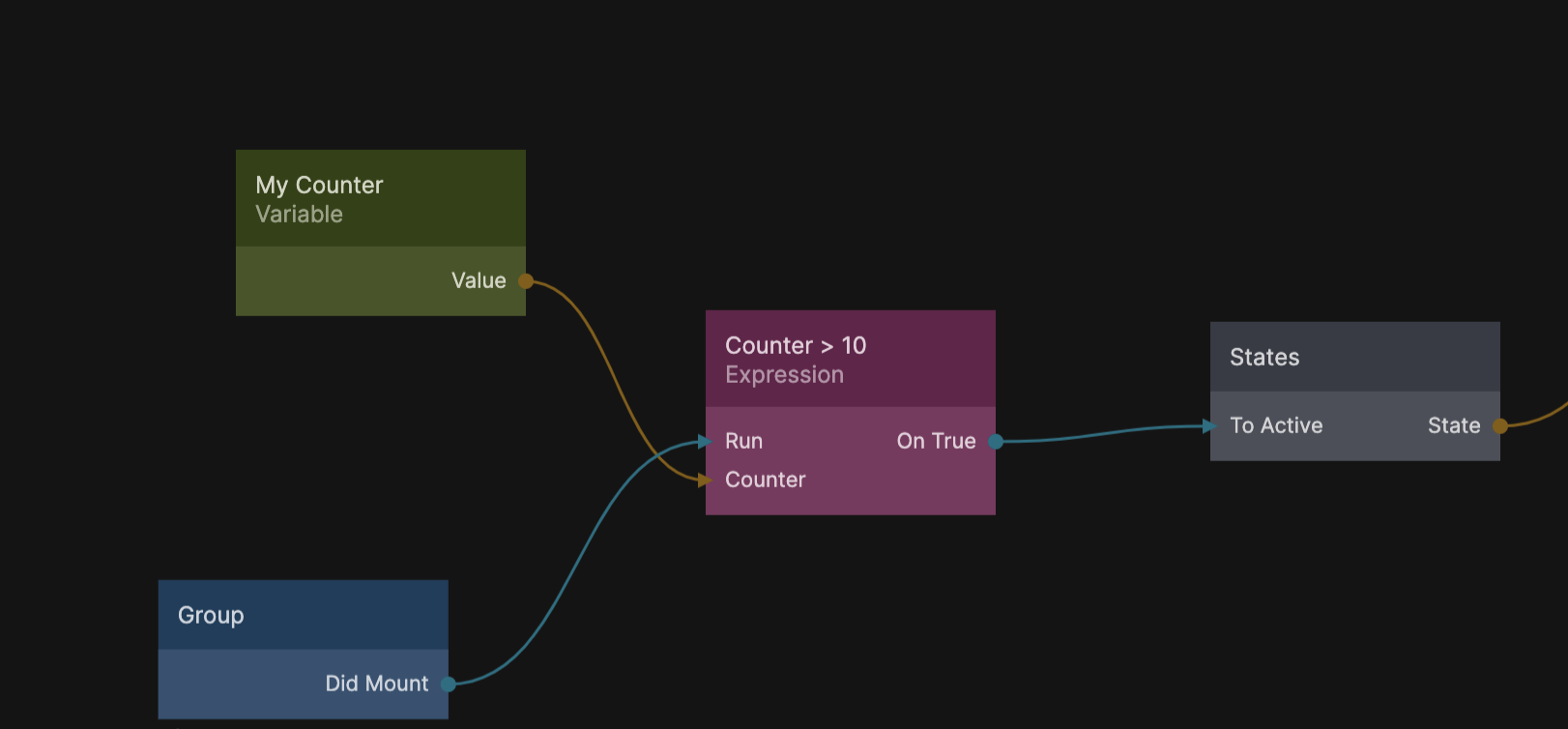Viewport: 1568px width, 729px height.
Task: Click the Counter input label in Expression node
Action: 765,481
